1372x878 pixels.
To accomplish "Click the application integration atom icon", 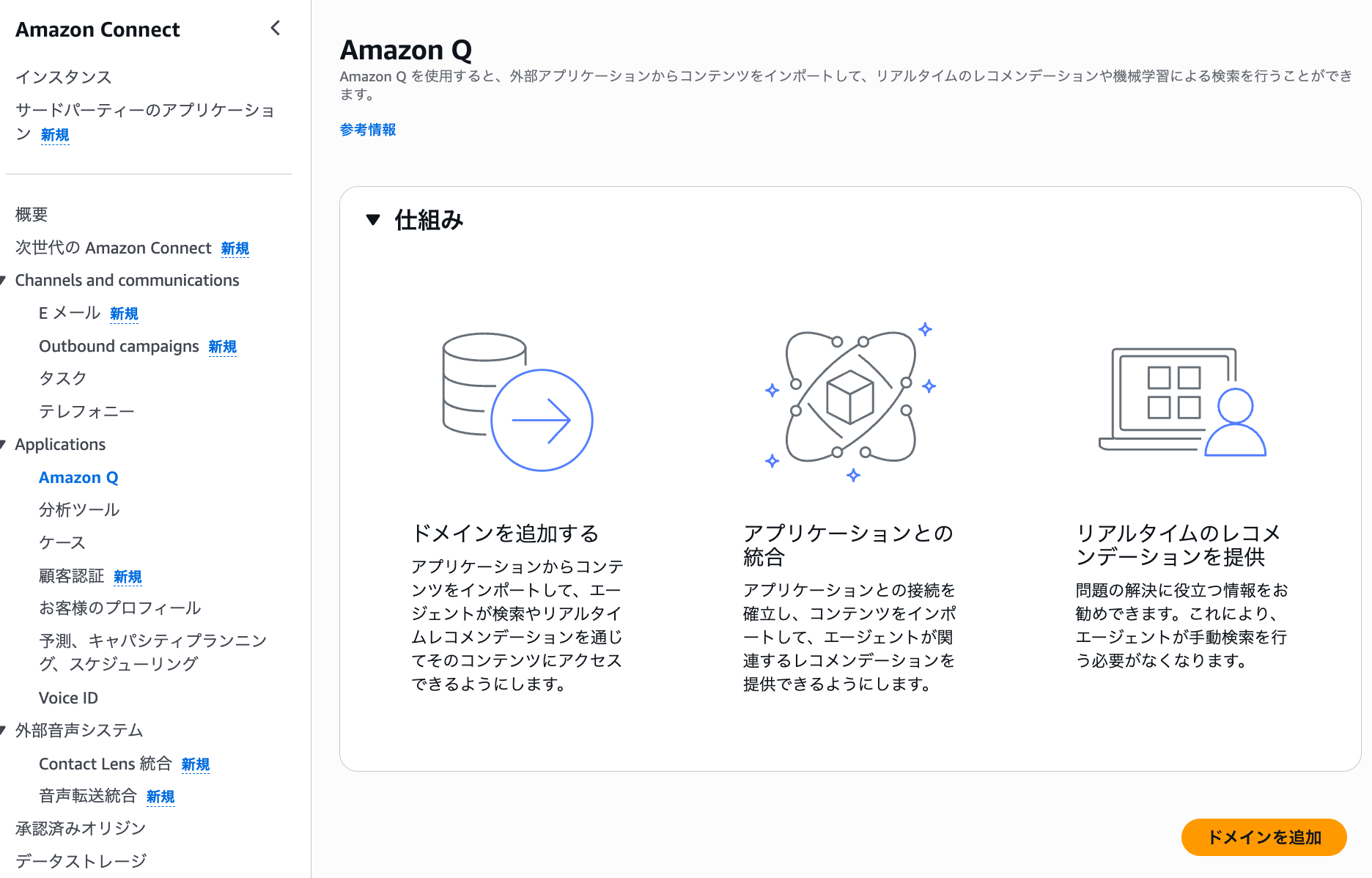I will [x=850, y=401].
